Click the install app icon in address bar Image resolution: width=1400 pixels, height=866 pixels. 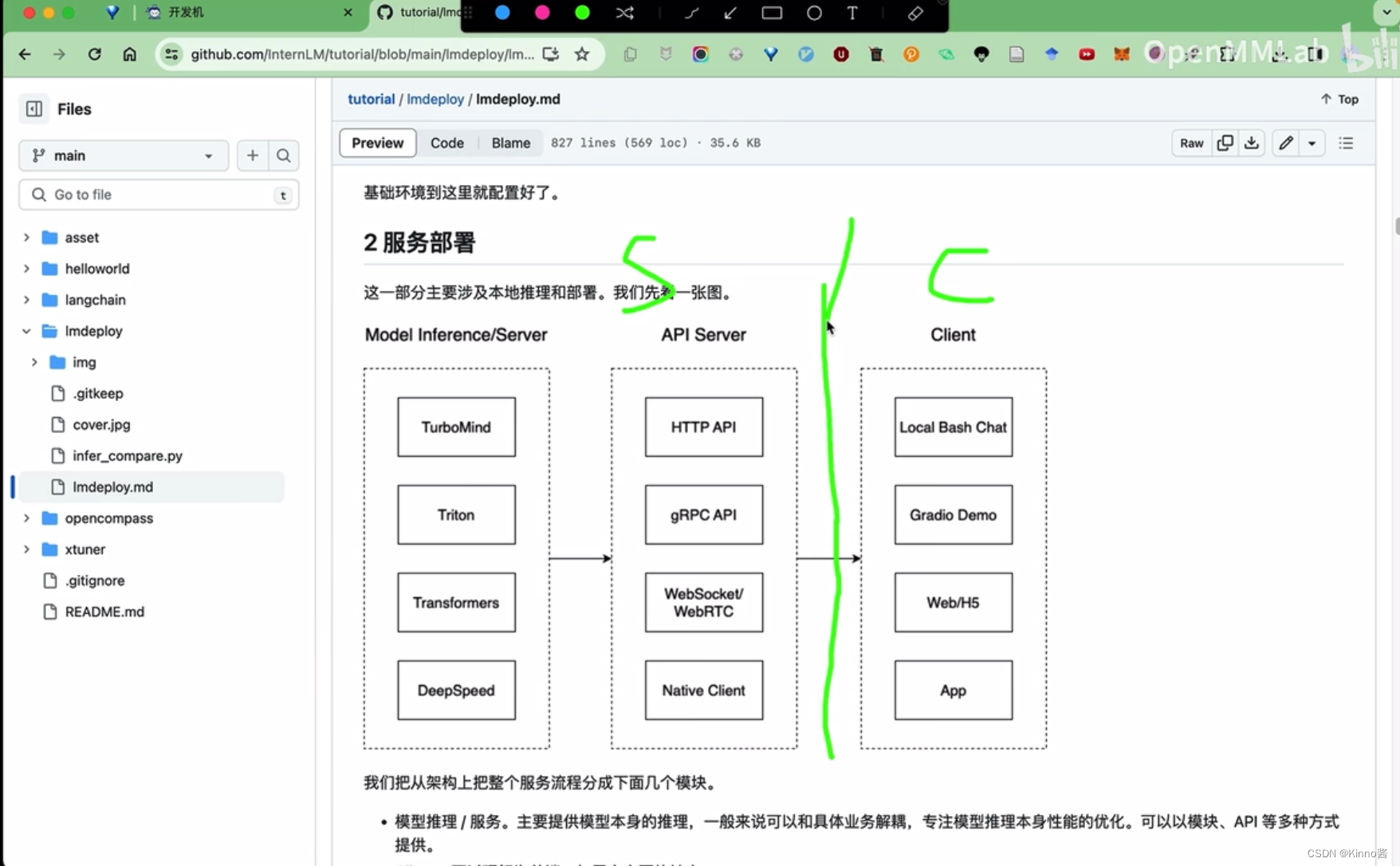coord(550,54)
